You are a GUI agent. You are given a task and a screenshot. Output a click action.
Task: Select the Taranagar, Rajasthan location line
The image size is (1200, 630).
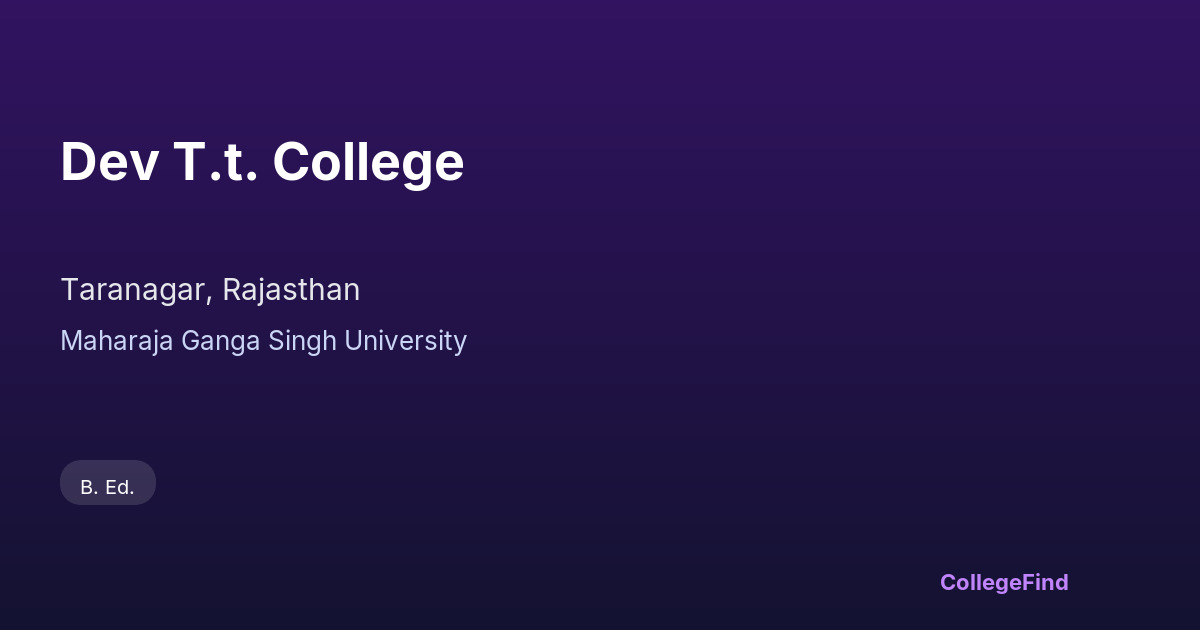click(210, 290)
